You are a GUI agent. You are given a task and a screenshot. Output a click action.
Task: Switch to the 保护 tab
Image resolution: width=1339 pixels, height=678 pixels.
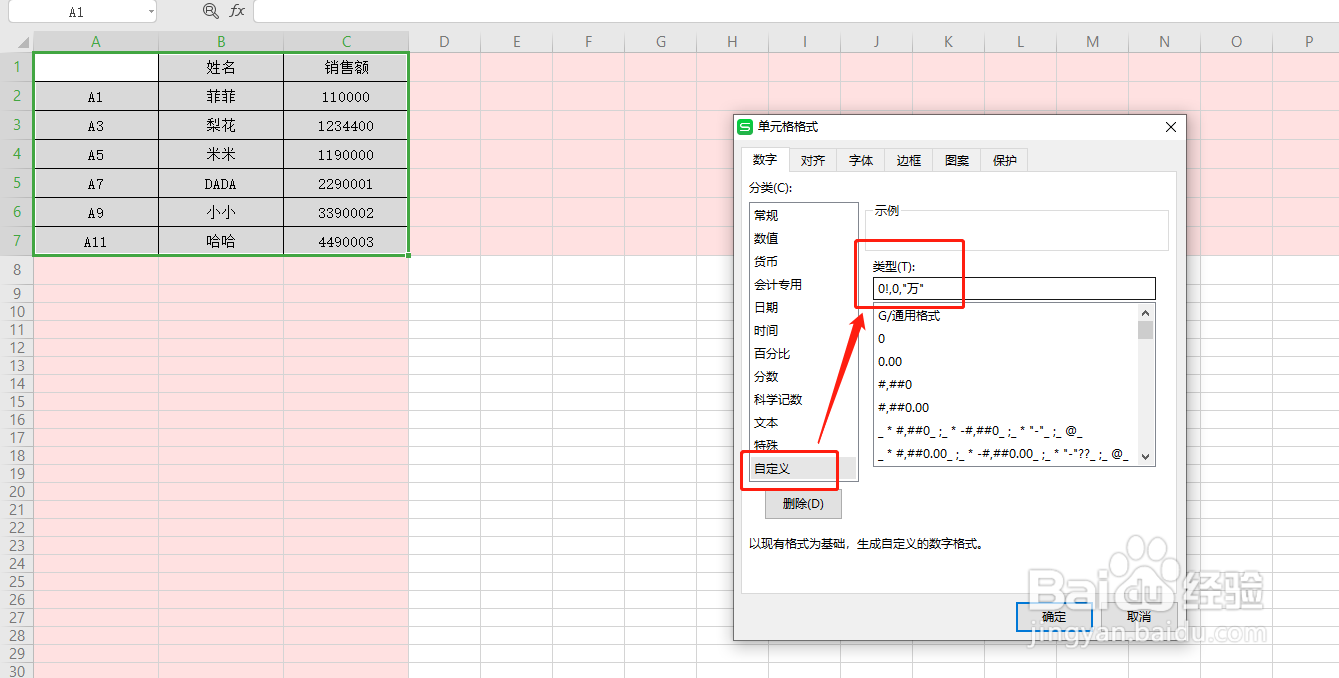coord(1005,160)
